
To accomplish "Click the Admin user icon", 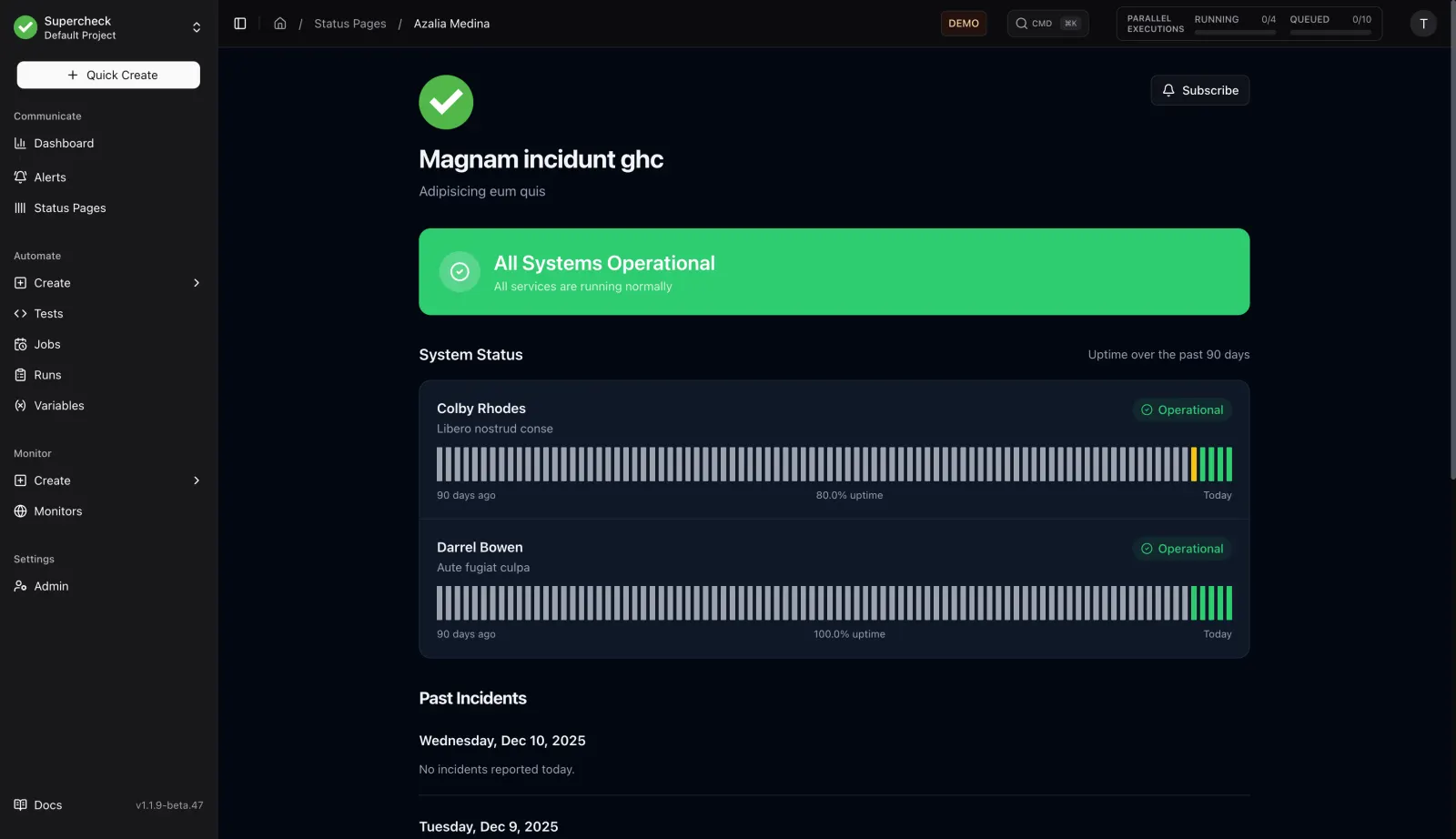I will 20,587.
